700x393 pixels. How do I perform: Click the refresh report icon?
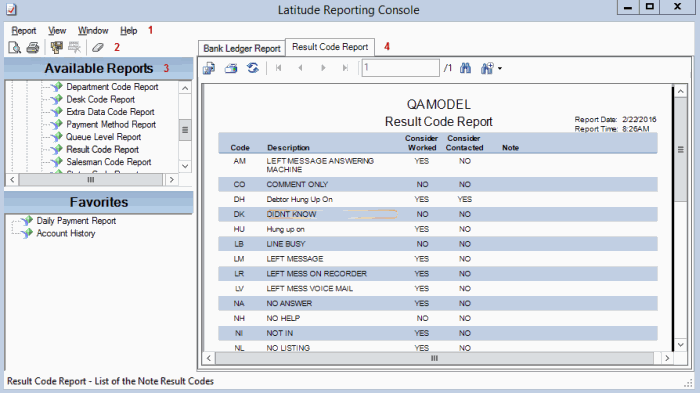253,68
